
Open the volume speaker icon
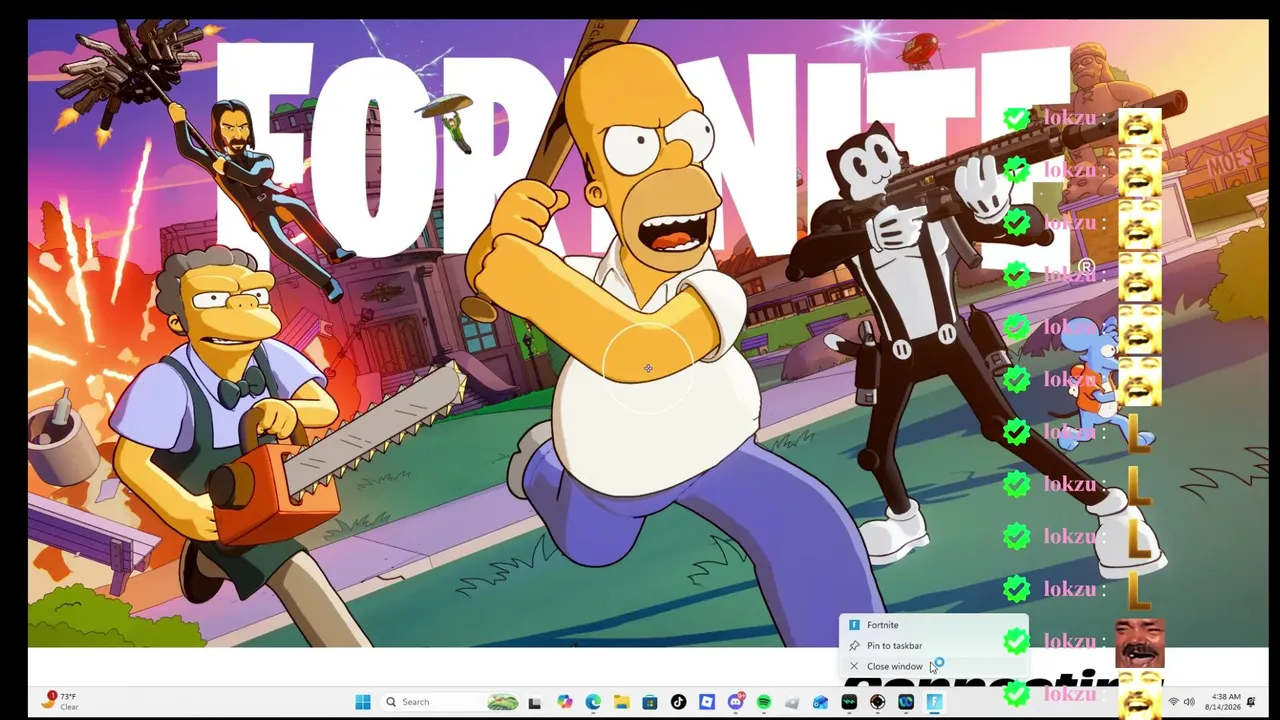(1189, 702)
